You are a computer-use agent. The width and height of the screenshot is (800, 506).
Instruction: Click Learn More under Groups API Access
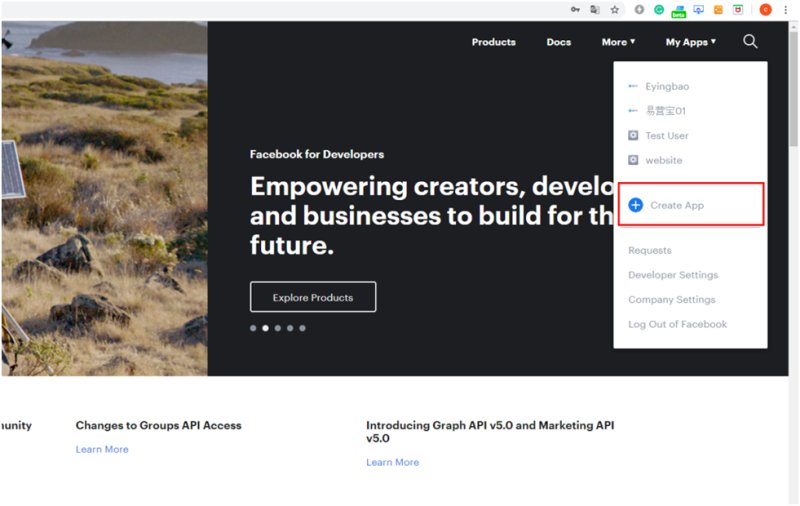(102, 450)
